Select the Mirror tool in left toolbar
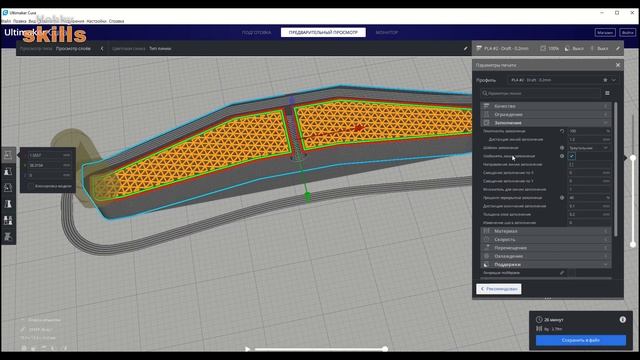The width and height of the screenshot is (640, 360). pyautogui.click(x=8, y=204)
